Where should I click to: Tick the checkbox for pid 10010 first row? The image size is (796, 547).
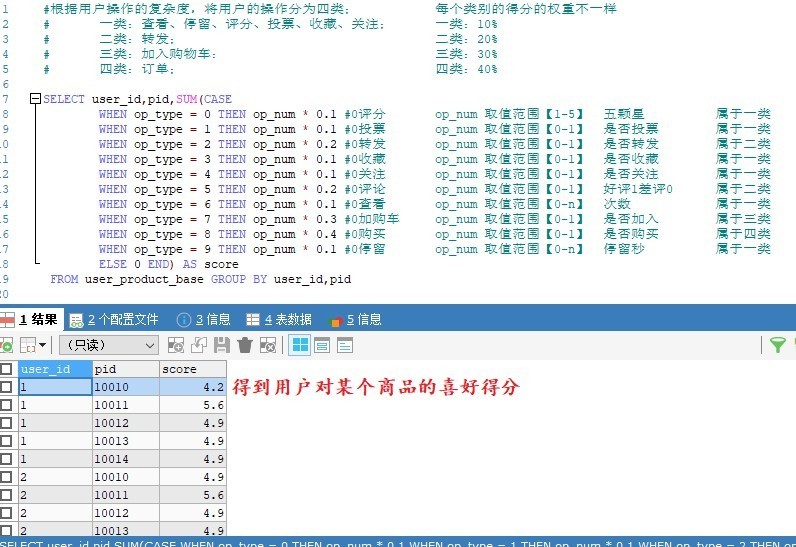[7, 386]
